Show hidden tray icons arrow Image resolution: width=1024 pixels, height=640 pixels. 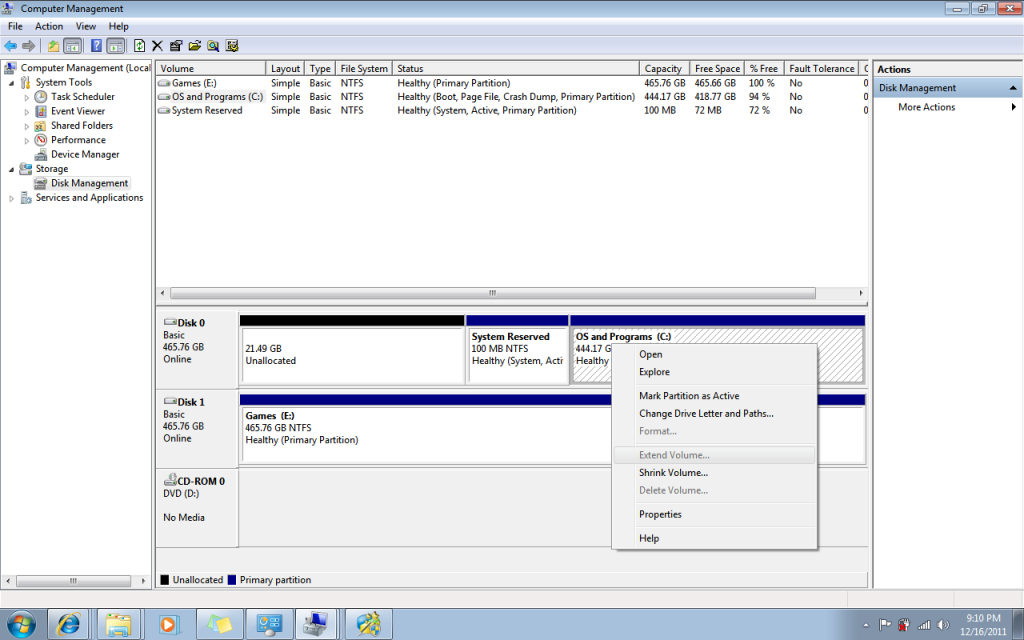[866, 626]
